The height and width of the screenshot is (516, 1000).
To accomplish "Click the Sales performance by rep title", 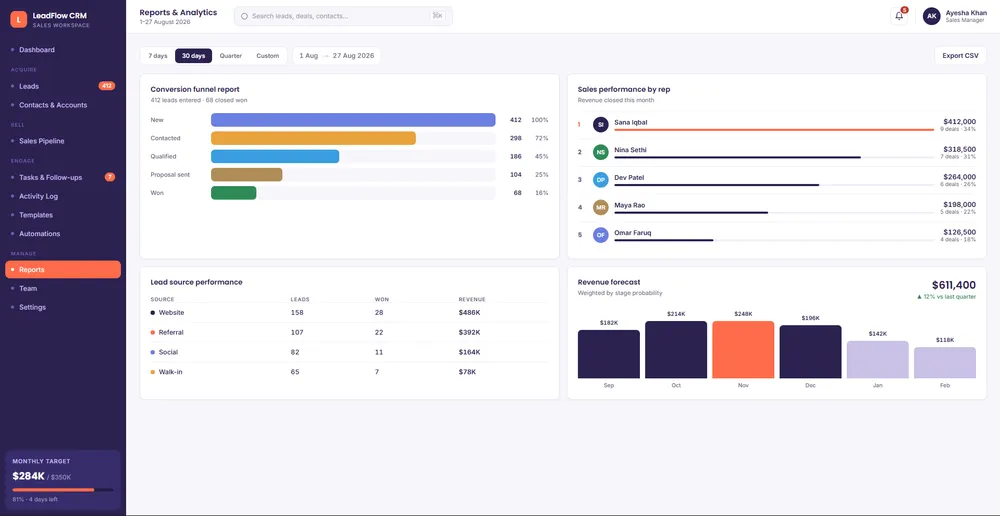I will 624,89.
